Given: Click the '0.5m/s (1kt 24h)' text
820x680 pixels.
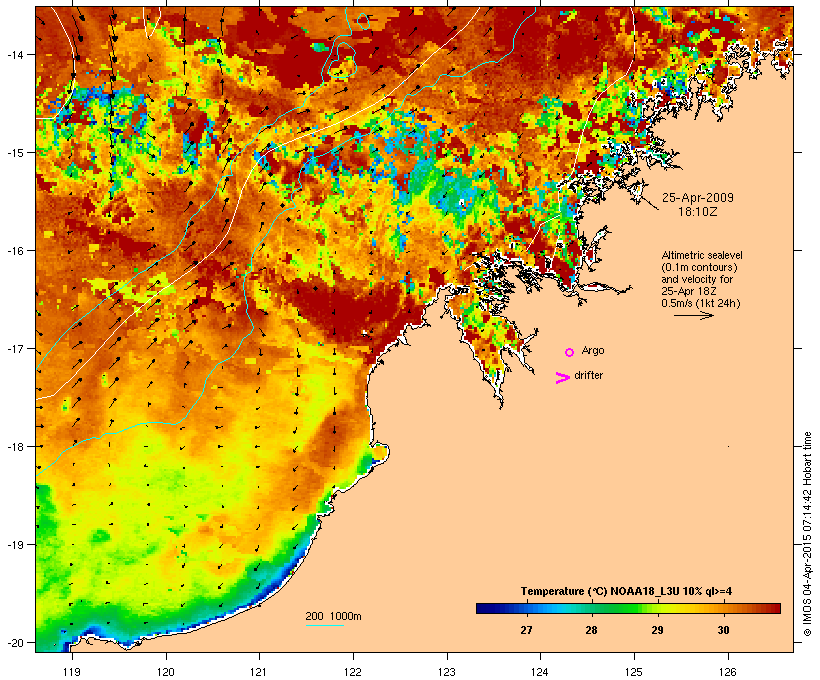Looking at the screenshot, I should [701, 303].
